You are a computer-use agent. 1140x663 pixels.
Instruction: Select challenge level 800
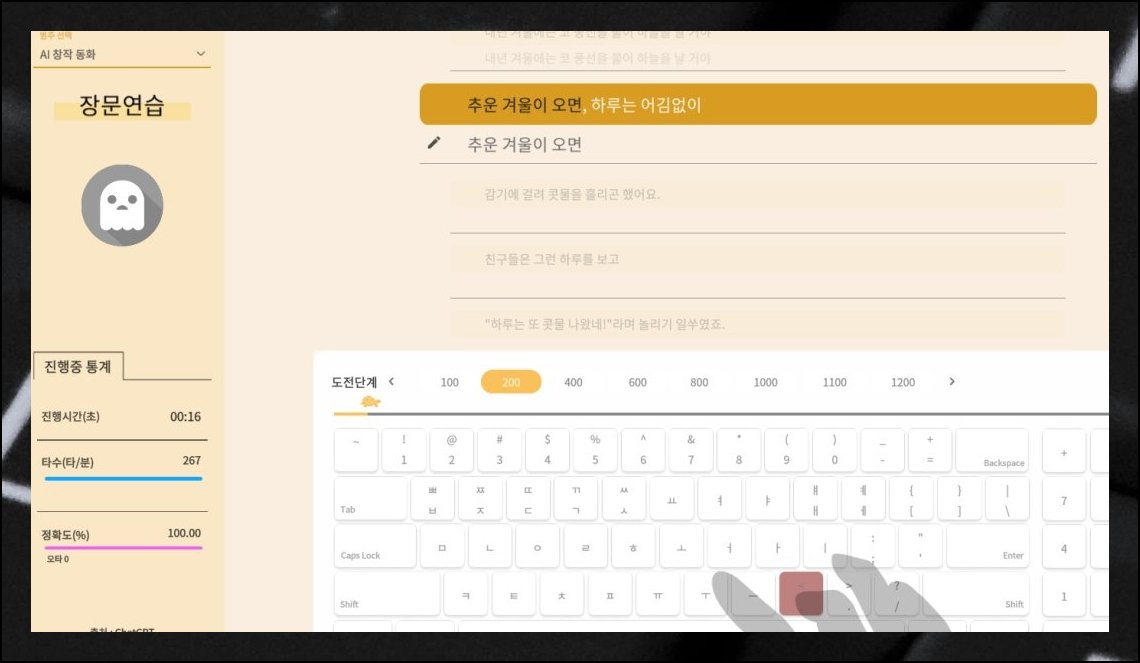(x=699, y=382)
